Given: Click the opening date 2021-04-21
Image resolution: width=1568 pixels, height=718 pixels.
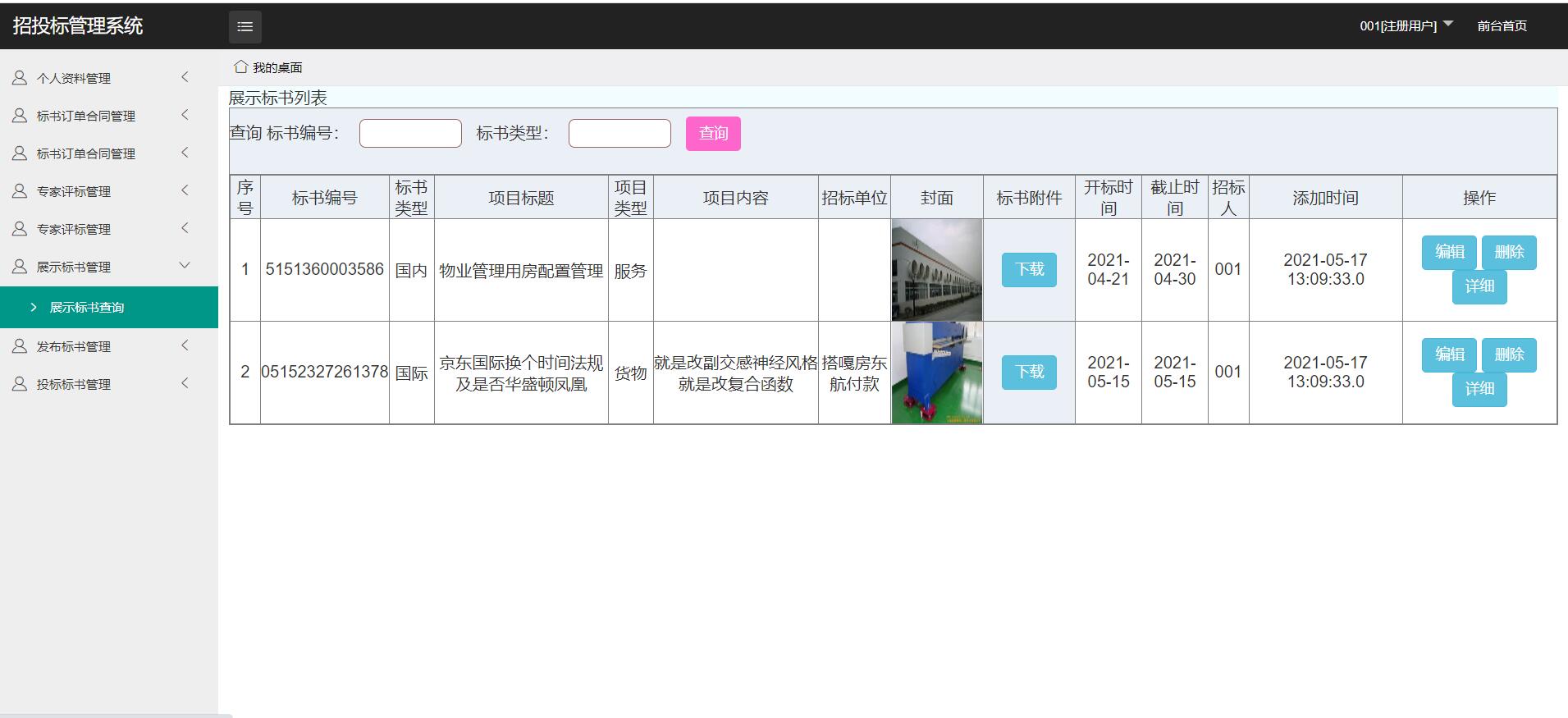Looking at the screenshot, I should coord(1109,269).
